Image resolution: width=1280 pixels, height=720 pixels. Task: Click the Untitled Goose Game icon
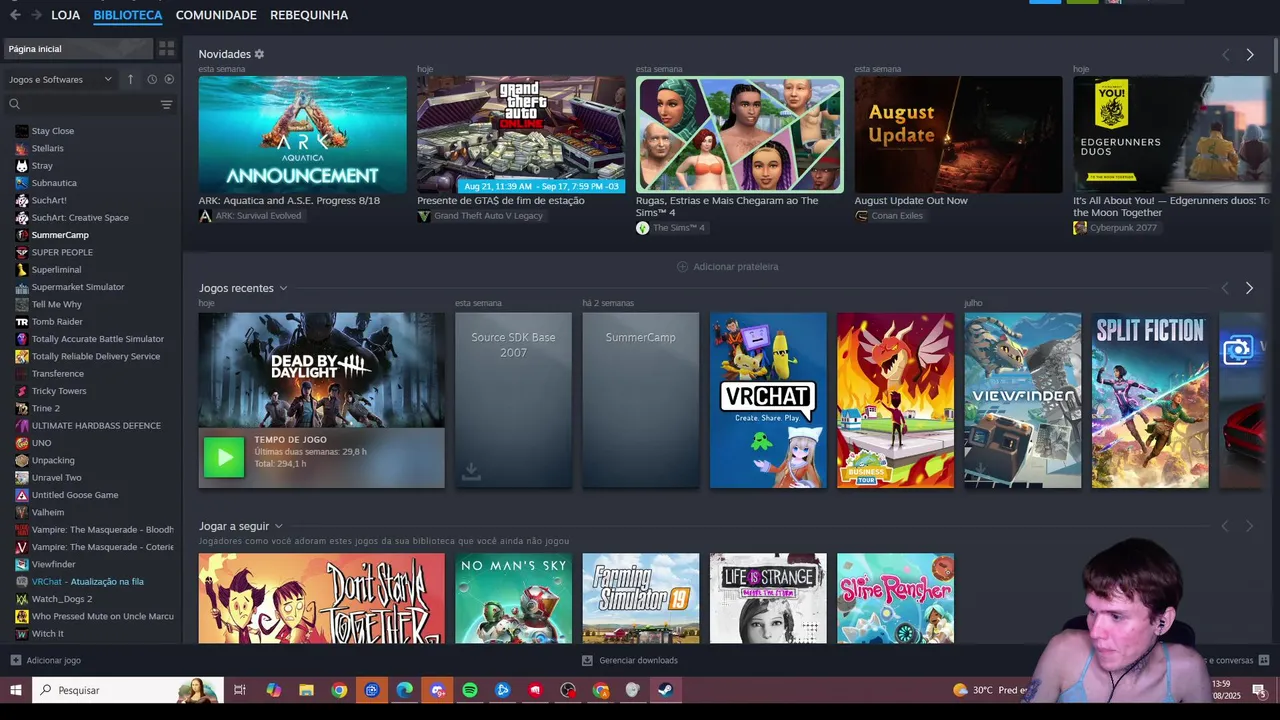22,495
